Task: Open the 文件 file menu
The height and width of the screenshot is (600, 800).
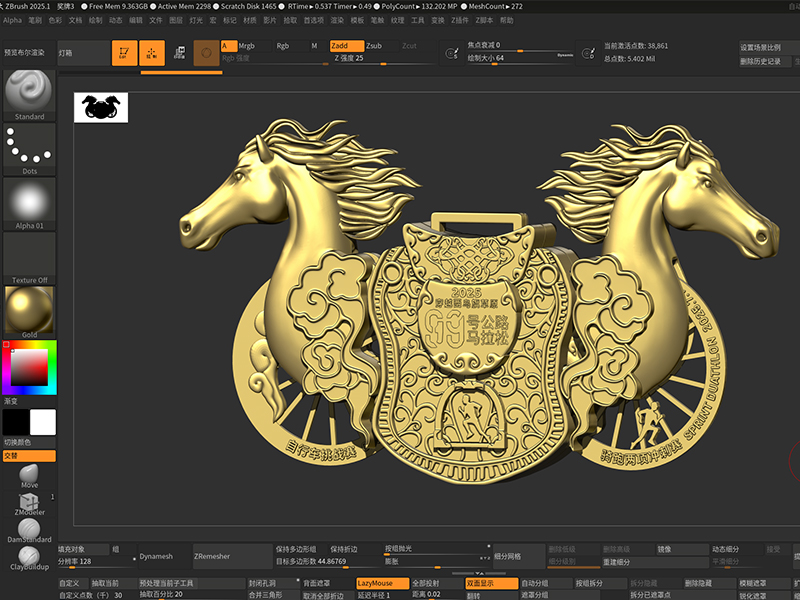Action: 156,20
